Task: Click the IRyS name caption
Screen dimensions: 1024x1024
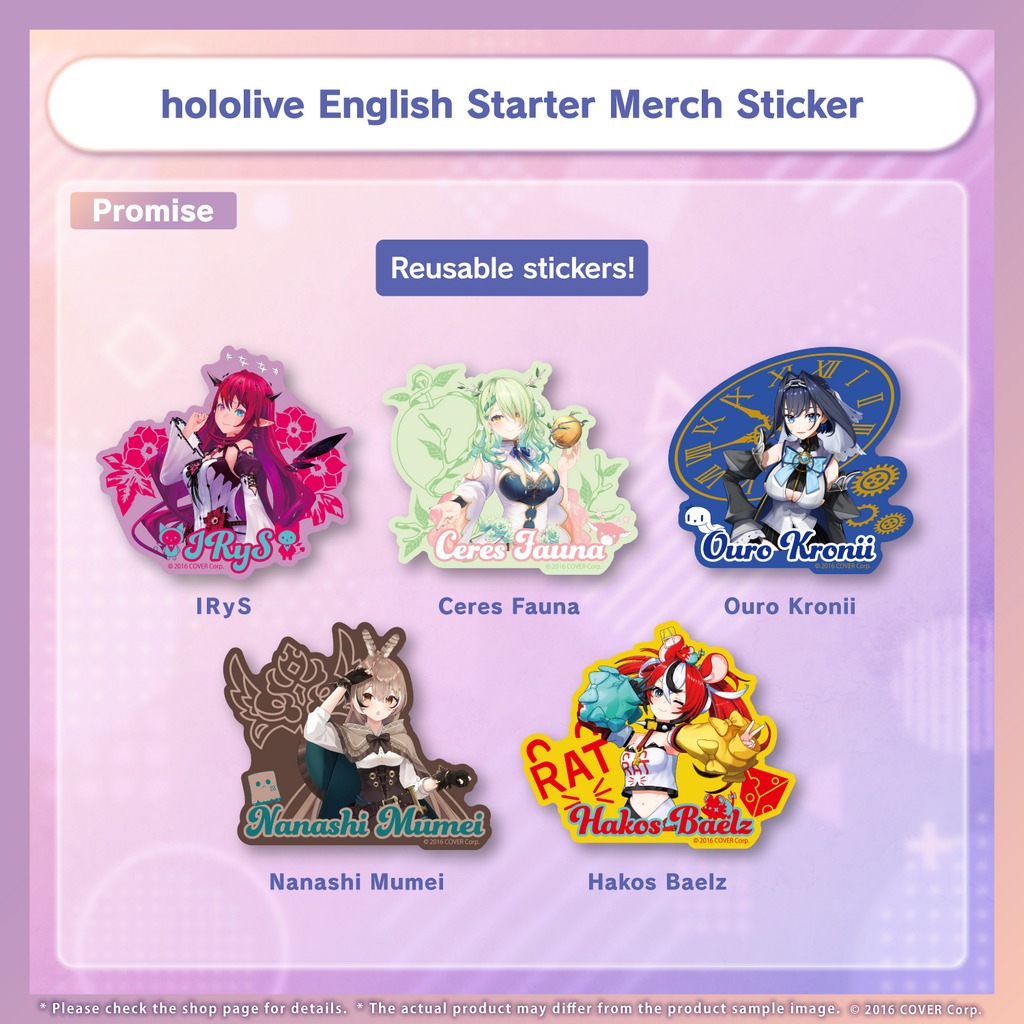Action: tap(223, 606)
